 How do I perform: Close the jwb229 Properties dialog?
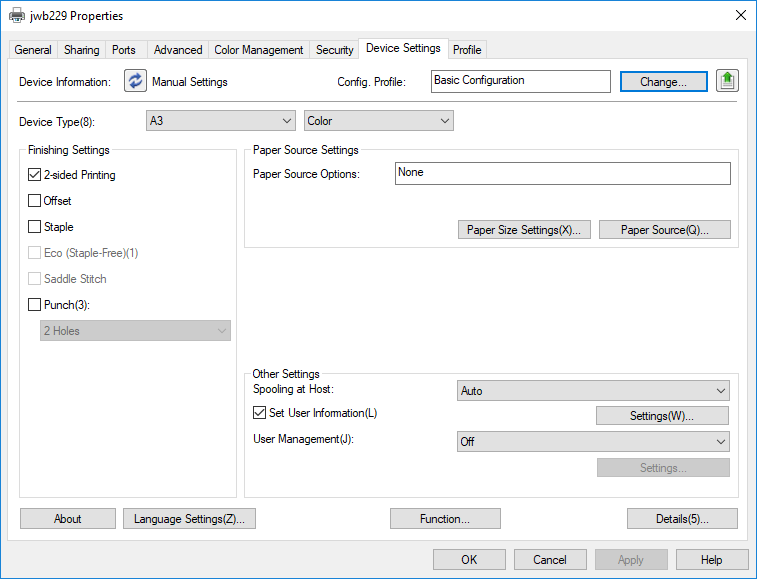[740, 15]
